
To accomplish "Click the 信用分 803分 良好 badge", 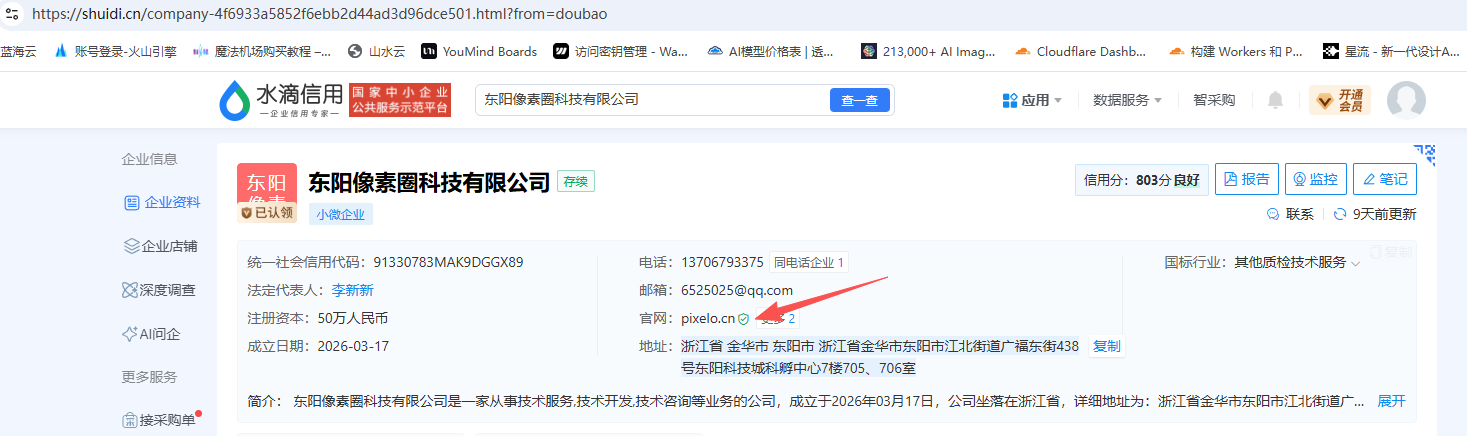I will [x=1142, y=180].
